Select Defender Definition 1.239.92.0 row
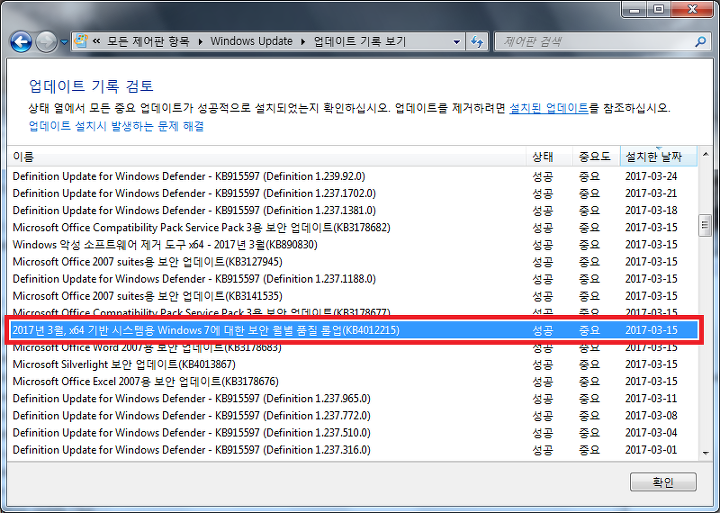The height and width of the screenshot is (513, 720). pos(353,176)
